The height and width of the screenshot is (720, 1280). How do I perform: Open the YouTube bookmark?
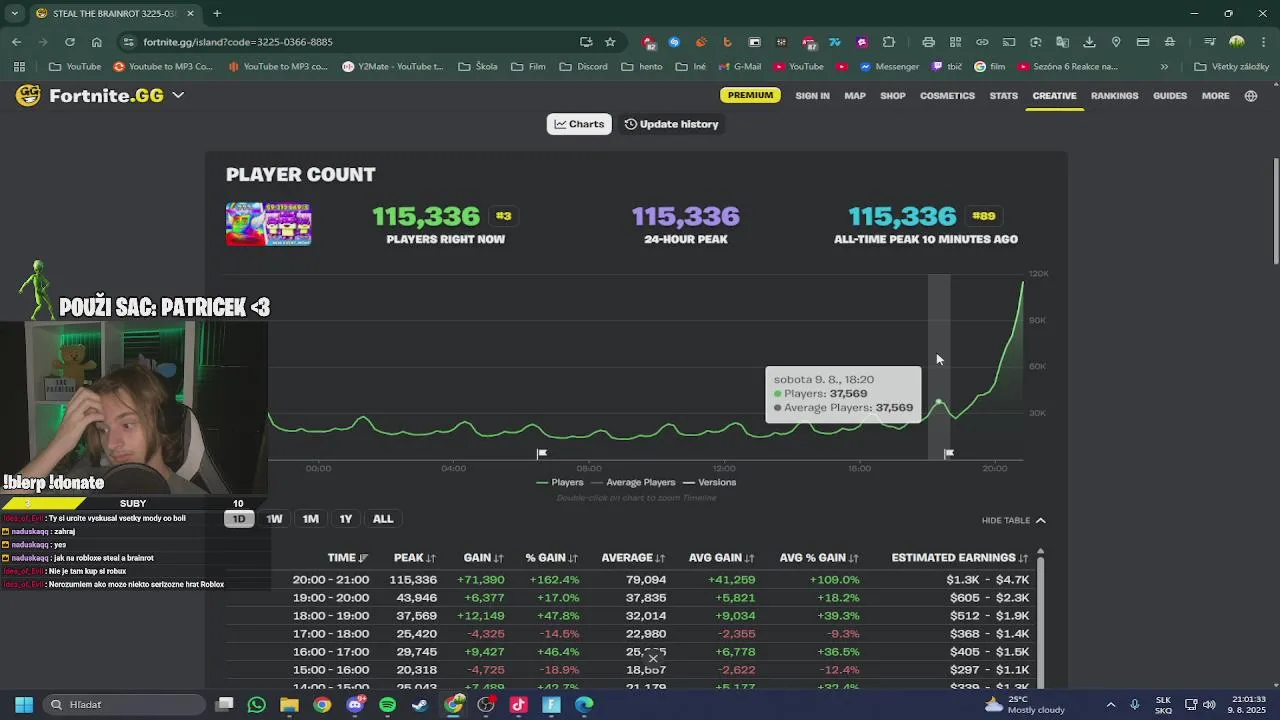(75, 67)
